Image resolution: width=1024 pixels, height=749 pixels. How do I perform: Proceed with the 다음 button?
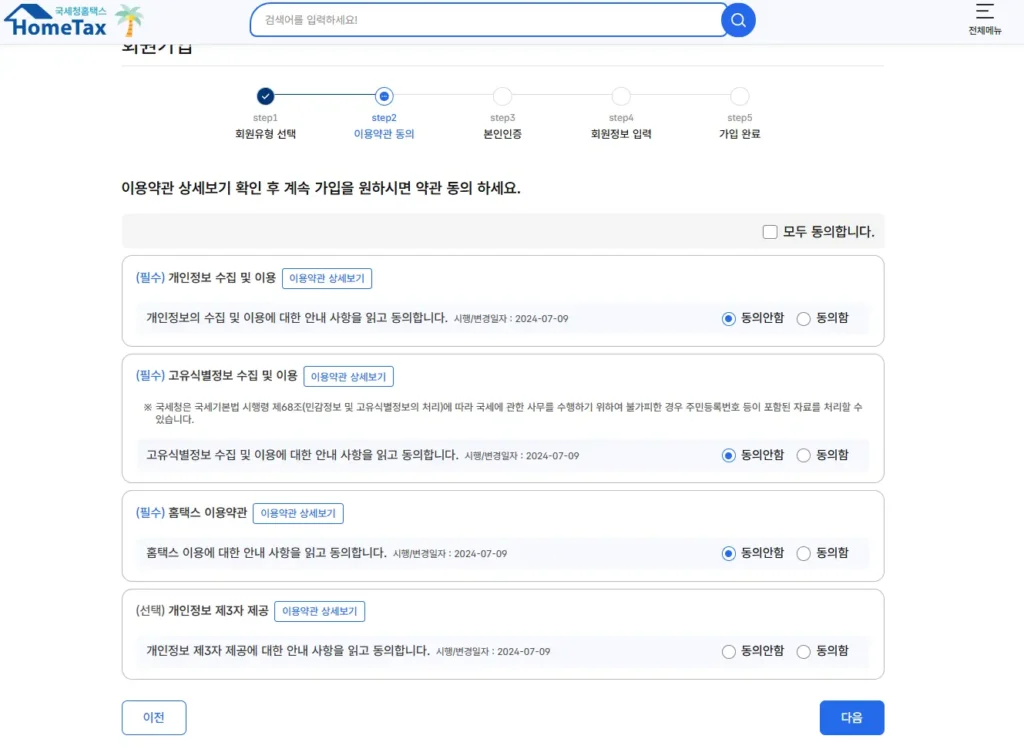point(852,718)
